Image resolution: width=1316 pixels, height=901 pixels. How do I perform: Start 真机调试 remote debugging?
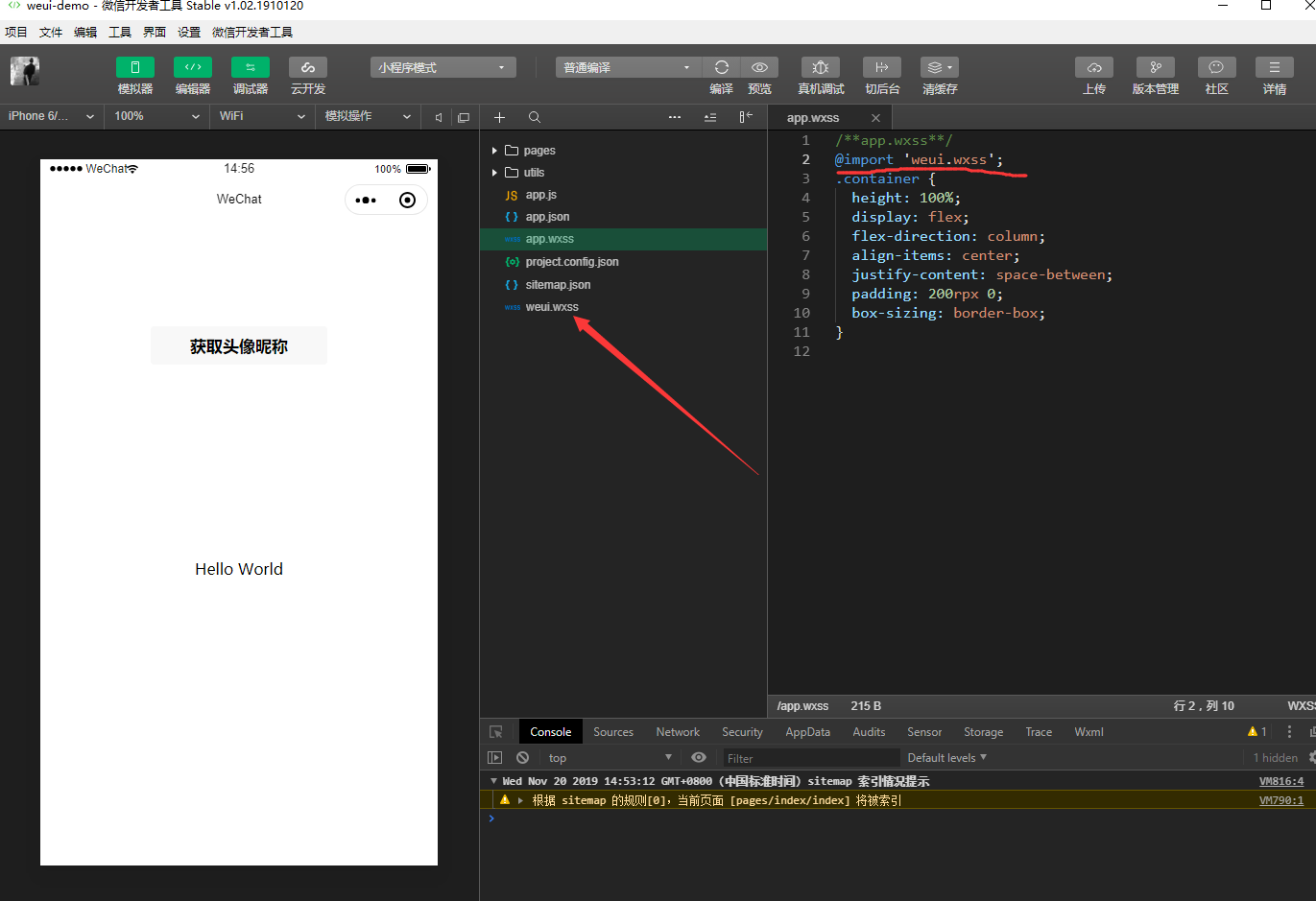pos(821,67)
